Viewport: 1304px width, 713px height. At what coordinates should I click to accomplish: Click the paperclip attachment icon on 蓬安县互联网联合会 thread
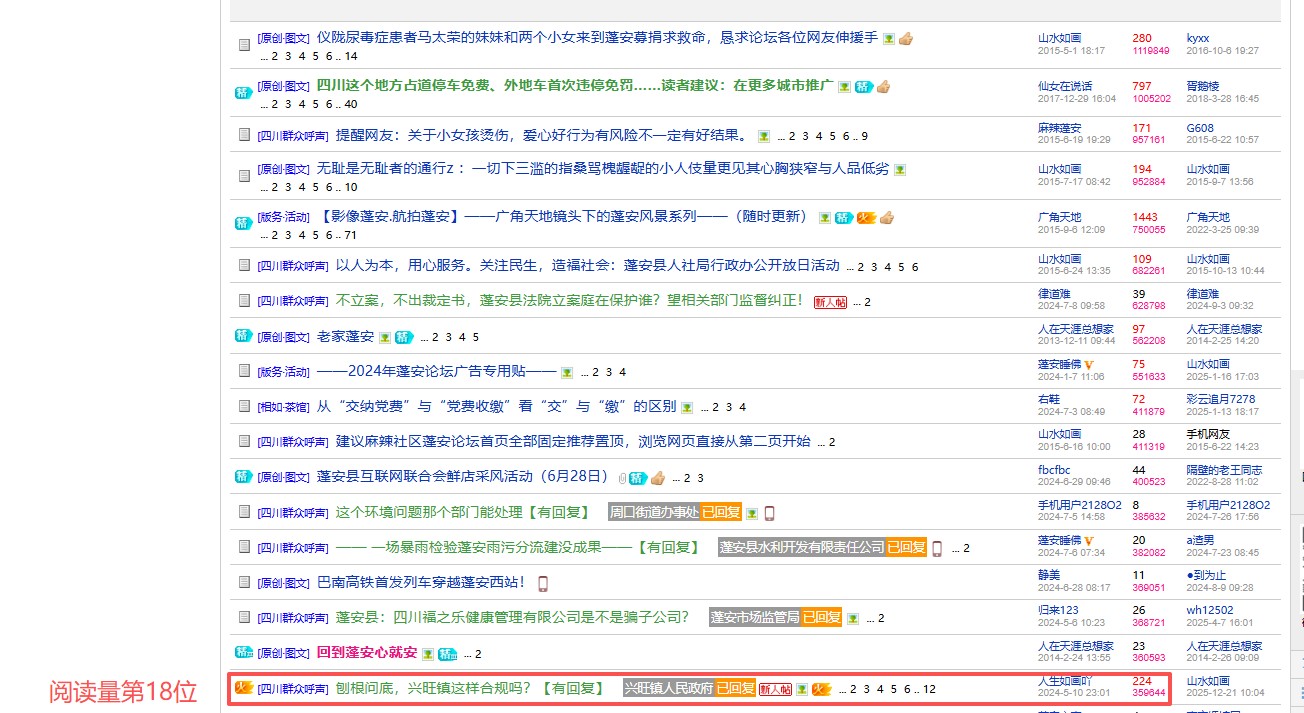623,478
